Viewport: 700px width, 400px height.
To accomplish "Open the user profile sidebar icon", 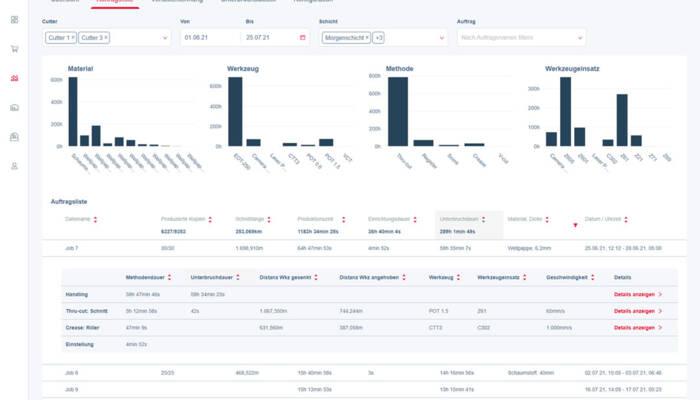I will pos(14,166).
